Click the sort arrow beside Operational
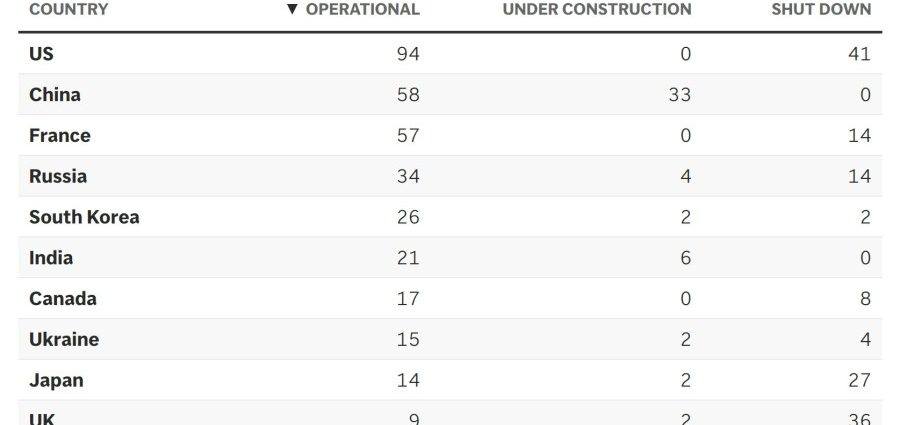Screen dimensions: 900x425 292,10
